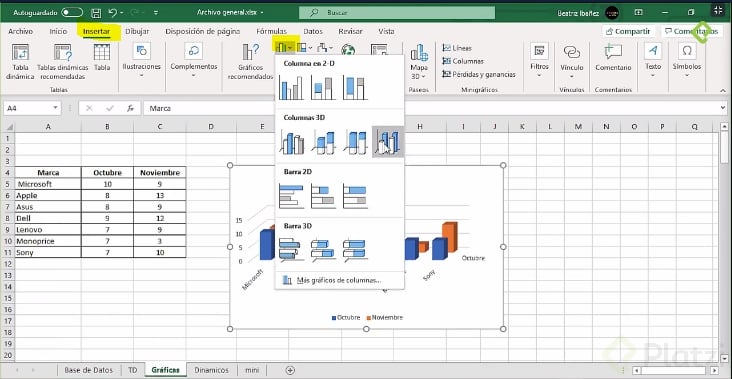The image size is (732, 379).
Task: Pick the 3D clustered column chart icon
Action: 292,142
